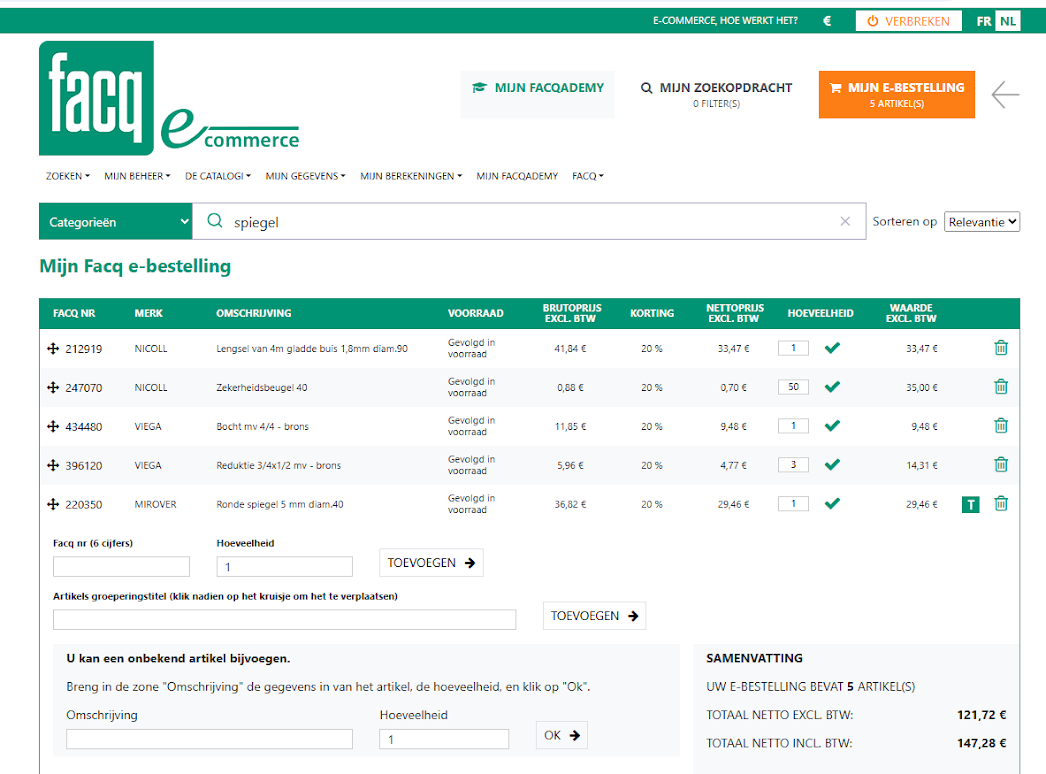This screenshot has width=1046, height=774.
Task: Click the euro symbol in top bar
Action: [827, 21]
